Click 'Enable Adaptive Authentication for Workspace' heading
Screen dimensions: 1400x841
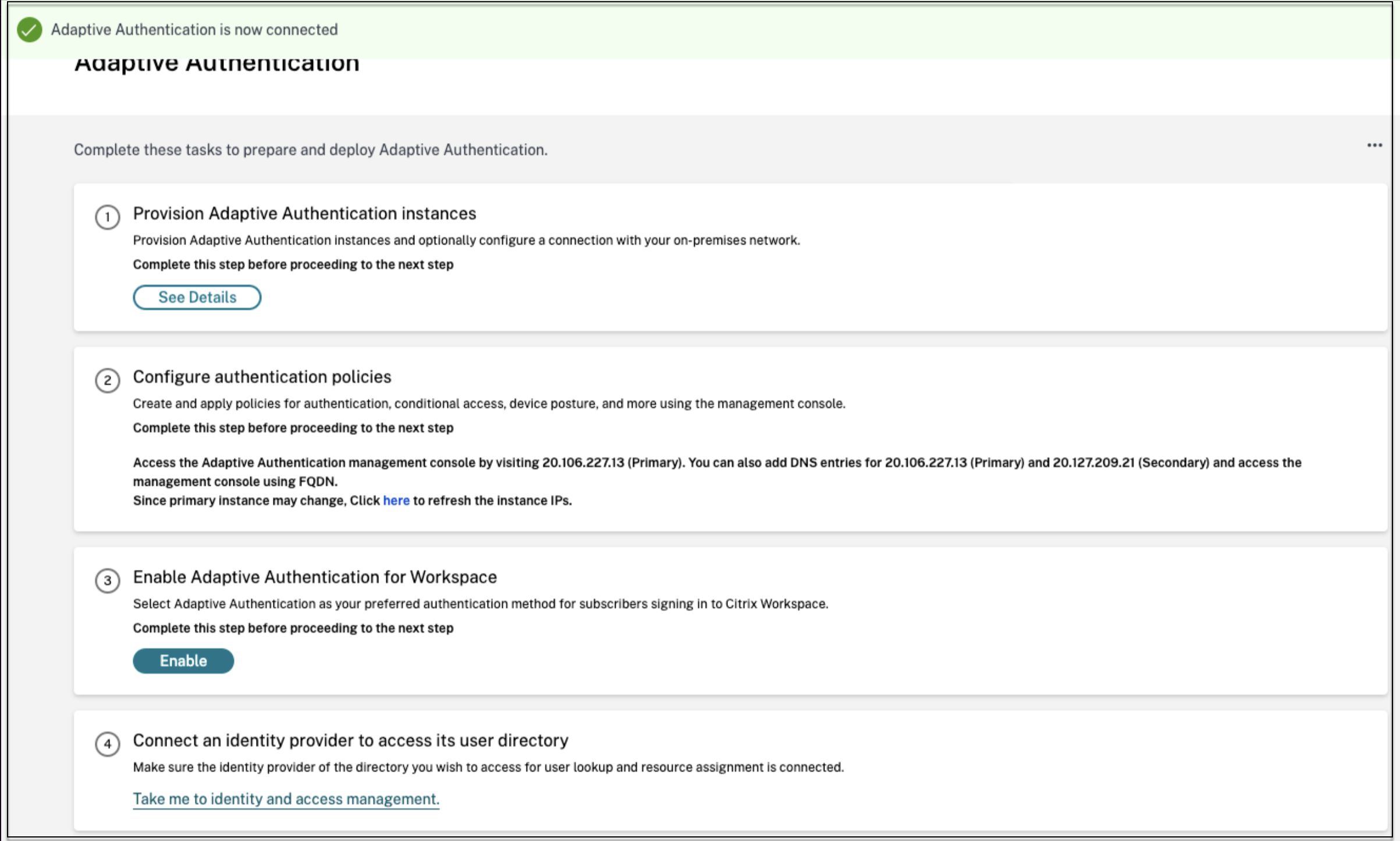coord(315,577)
